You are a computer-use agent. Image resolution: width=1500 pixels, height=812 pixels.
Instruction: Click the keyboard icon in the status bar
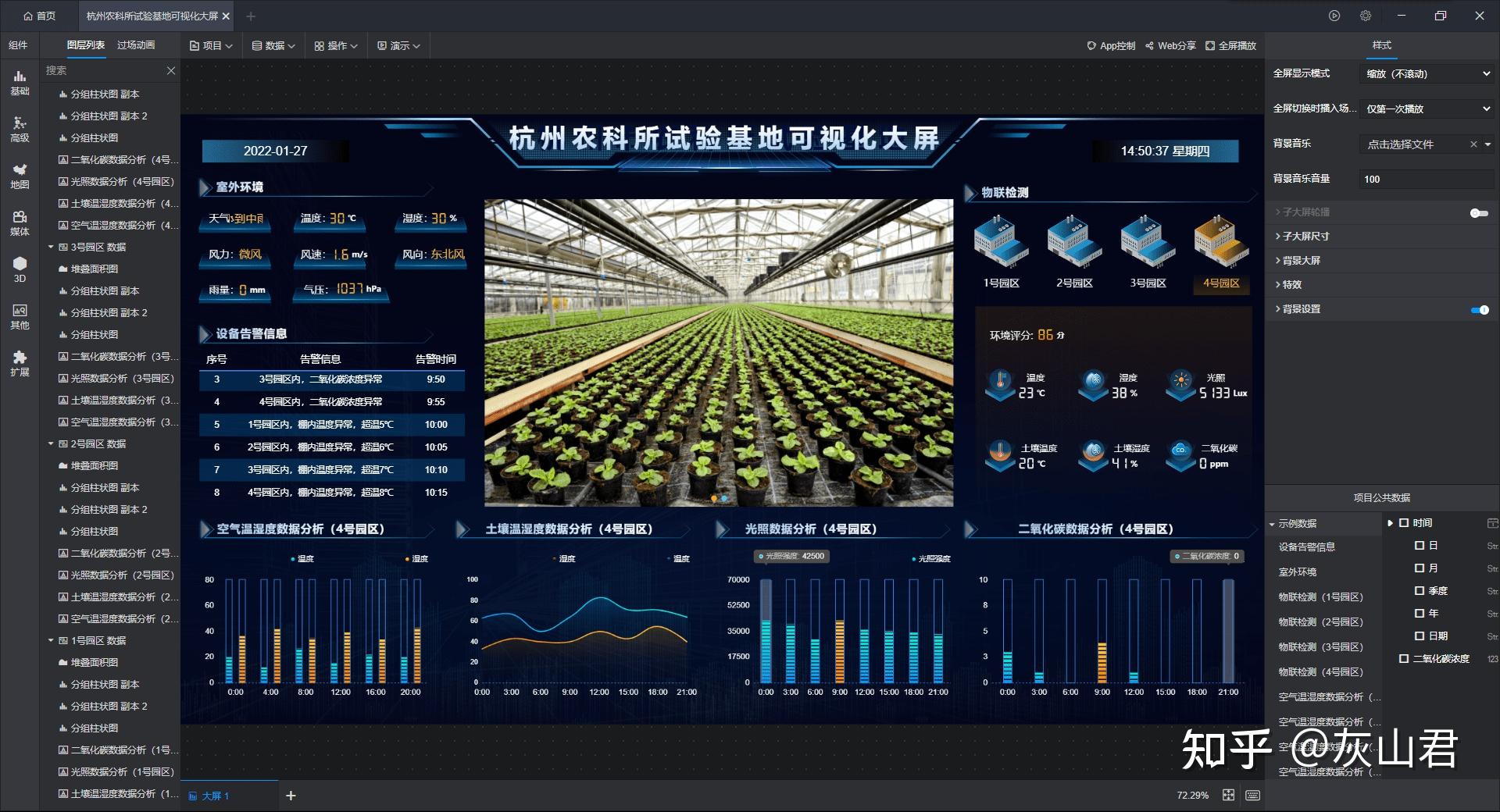(1252, 795)
